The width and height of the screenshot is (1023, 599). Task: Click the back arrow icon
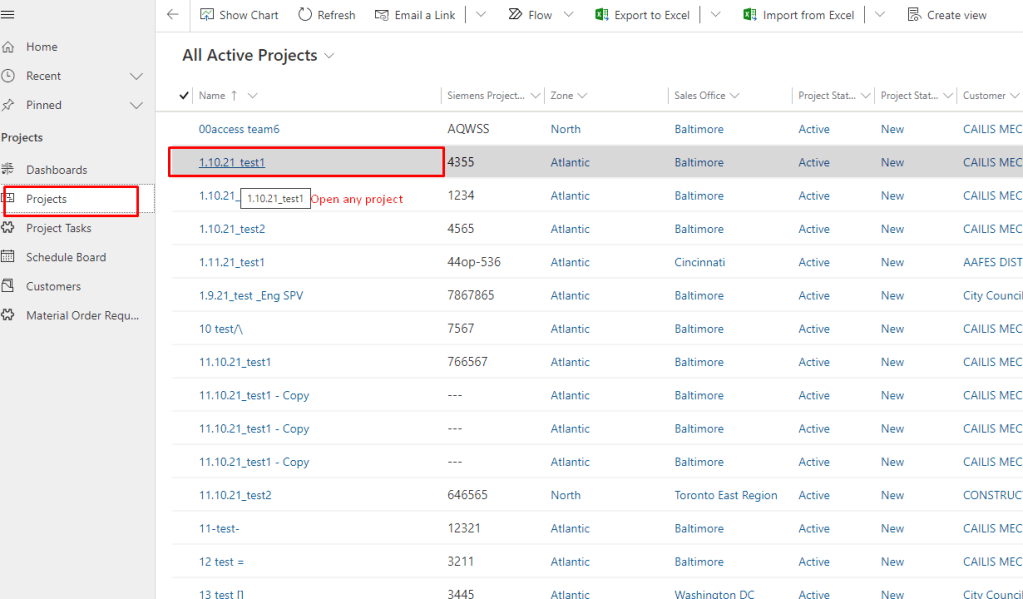pyautogui.click(x=173, y=15)
